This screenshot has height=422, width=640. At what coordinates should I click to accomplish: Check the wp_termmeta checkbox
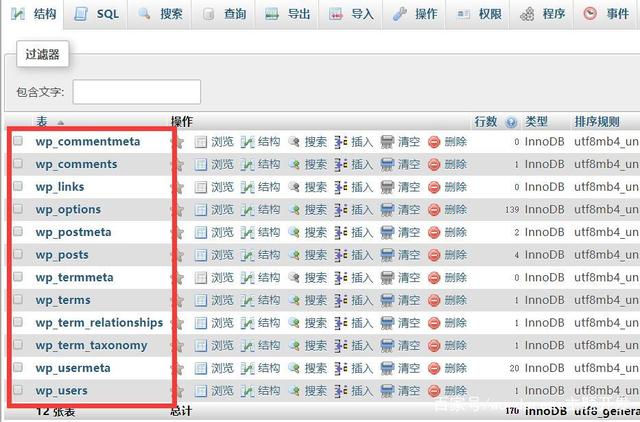pos(18,277)
